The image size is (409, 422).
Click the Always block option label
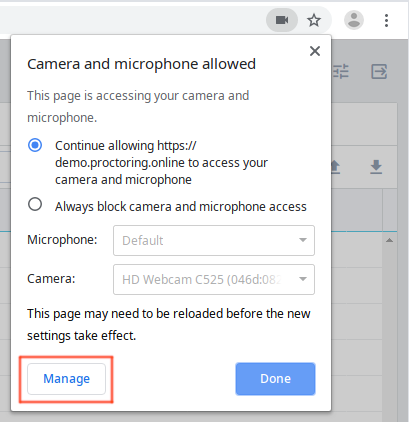point(181,207)
